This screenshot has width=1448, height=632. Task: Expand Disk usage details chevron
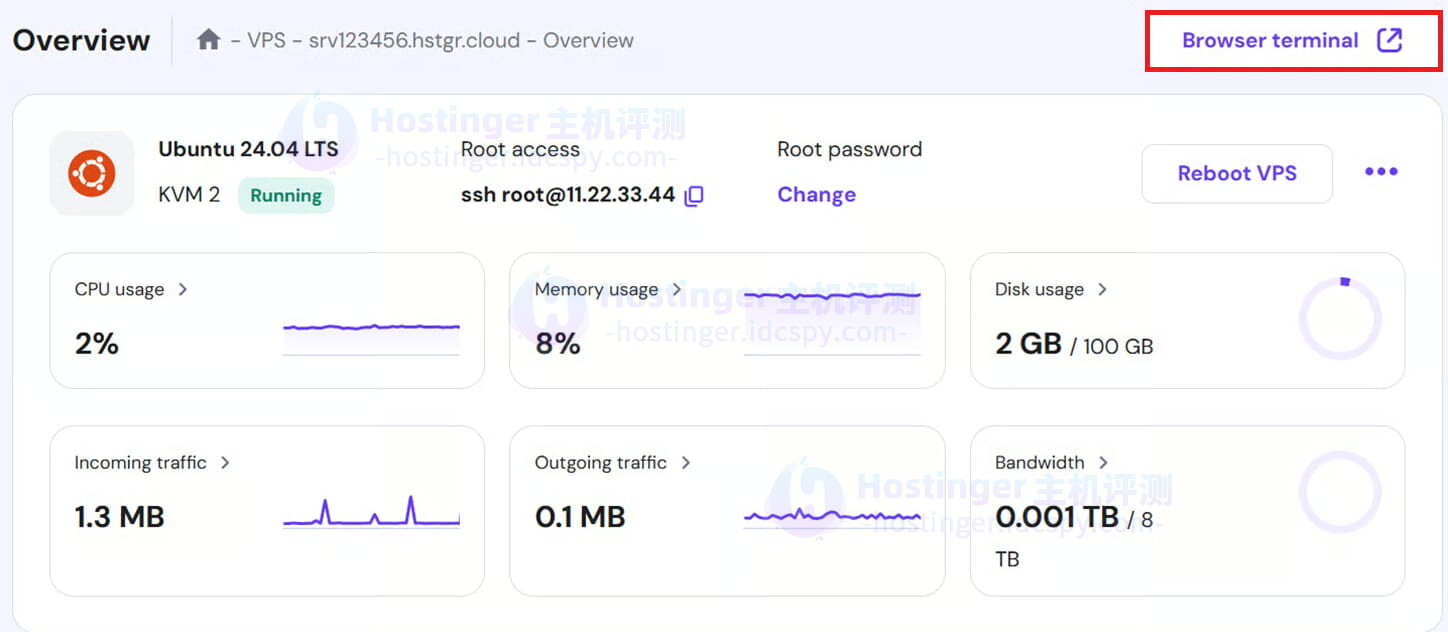(1103, 289)
